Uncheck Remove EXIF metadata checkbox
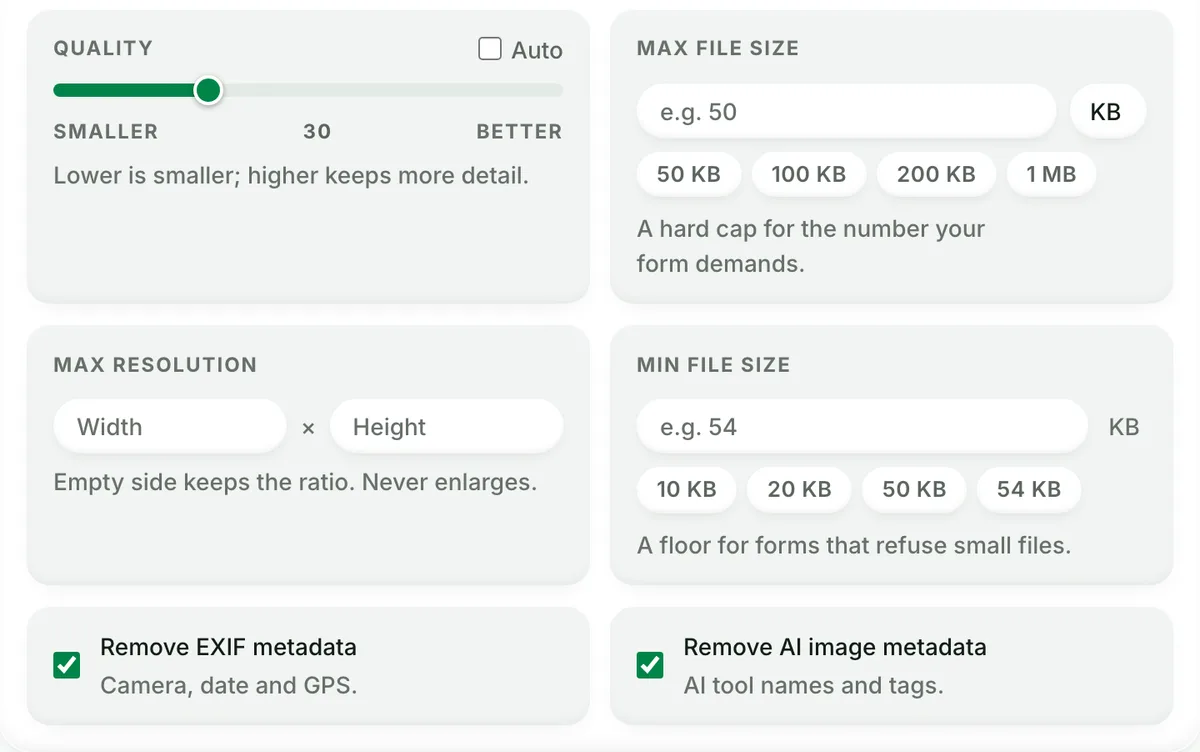Viewport: 1200px width, 752px height. (x=67, y=665)
